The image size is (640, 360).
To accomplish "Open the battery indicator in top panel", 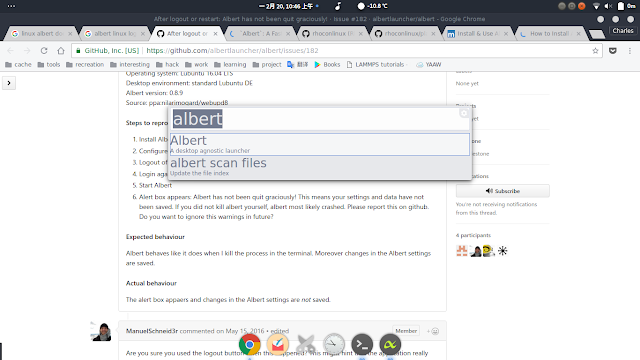I will tap(621, 6).
